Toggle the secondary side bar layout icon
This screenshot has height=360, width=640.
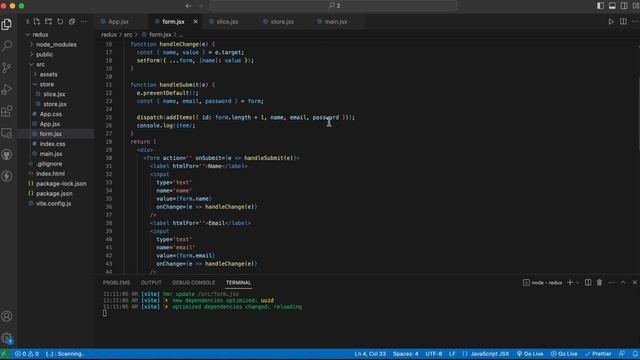click(x=624, y=6)
